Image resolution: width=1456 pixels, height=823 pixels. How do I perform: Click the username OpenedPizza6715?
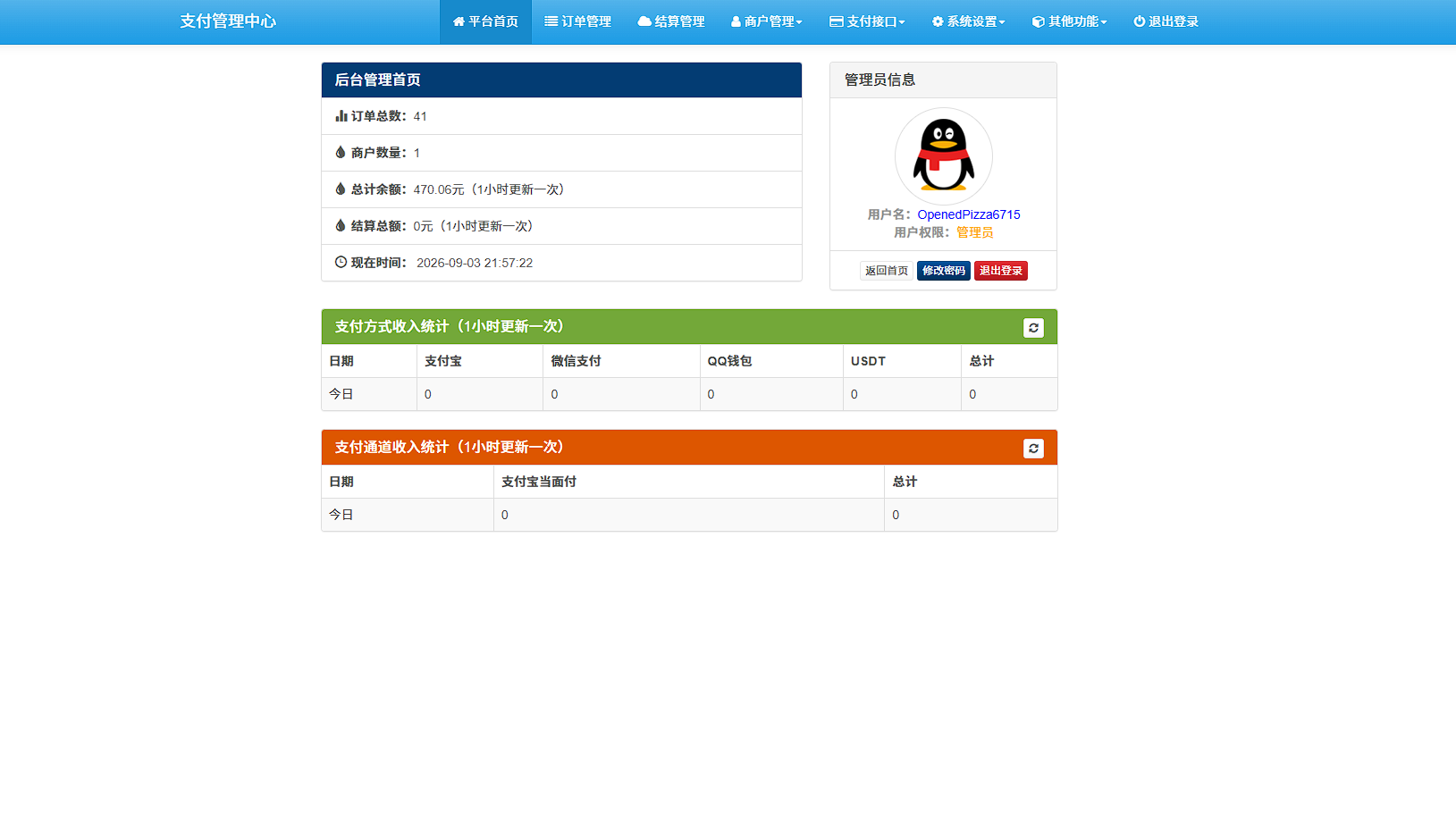pos(969,214)
